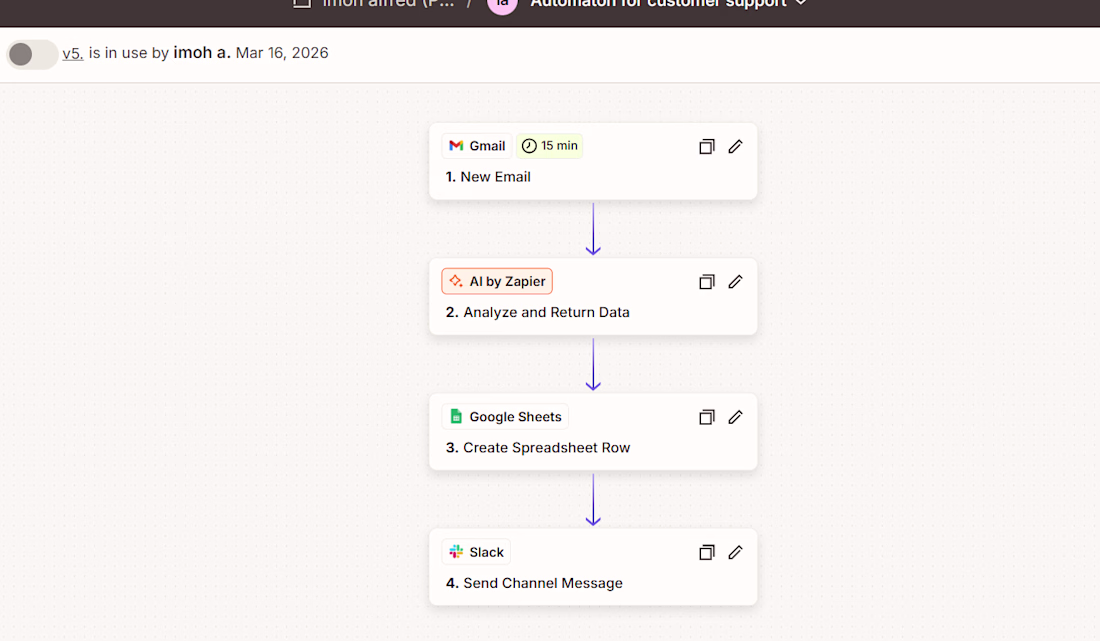Click the Gmail app icon in step 1
This screenshot has width=1100, height=641.
click(x=456, y=146)
